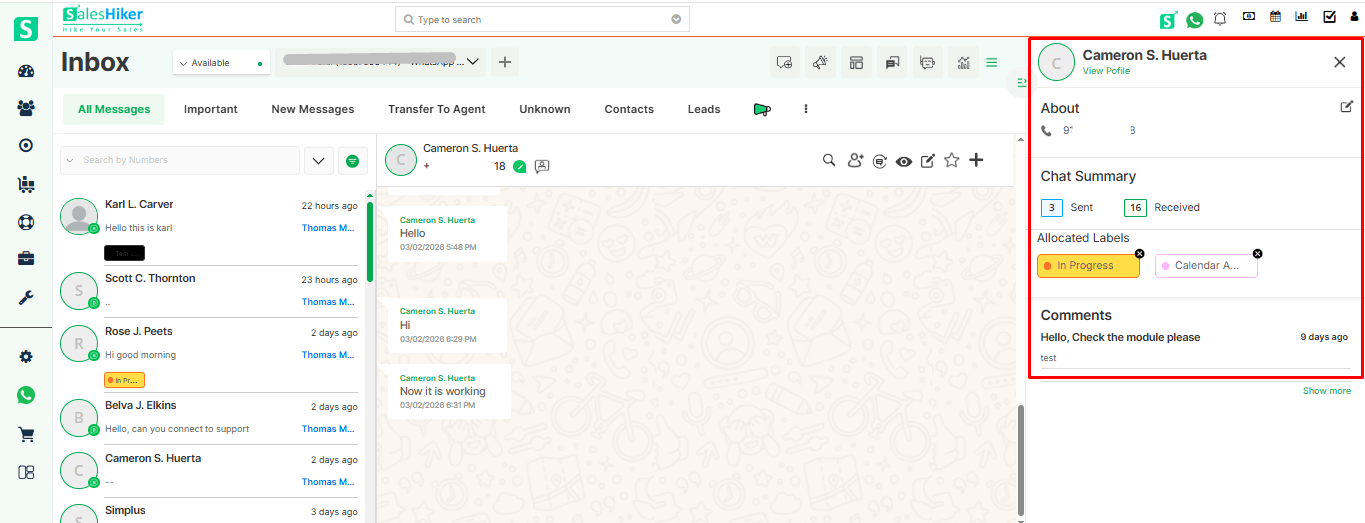The width and height of the screenshot is (1365, 523).
Task: Open the money bill icon in top bar
Action: 1248,16
